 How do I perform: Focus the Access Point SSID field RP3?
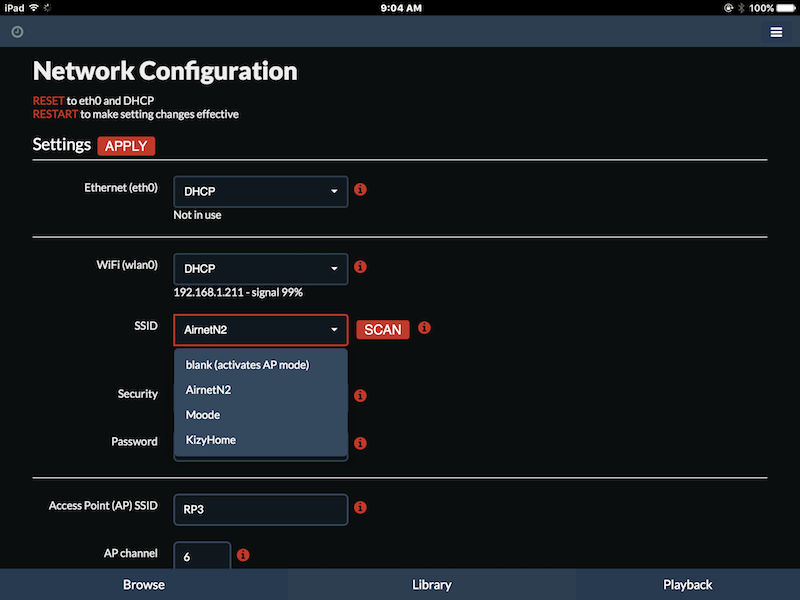pyautogui.click(x=261, y=509)
